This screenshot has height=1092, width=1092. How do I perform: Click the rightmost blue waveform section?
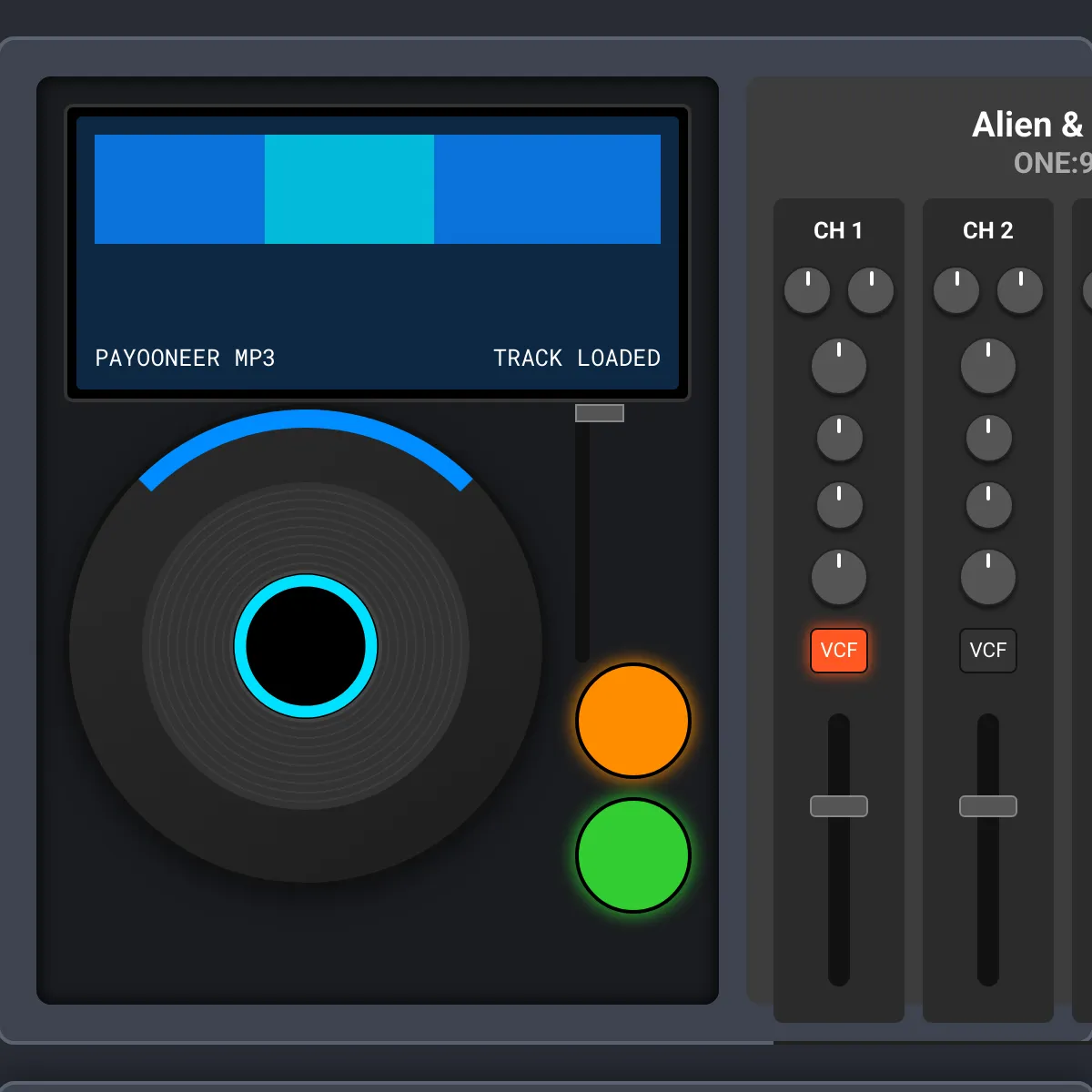[547, 189]
